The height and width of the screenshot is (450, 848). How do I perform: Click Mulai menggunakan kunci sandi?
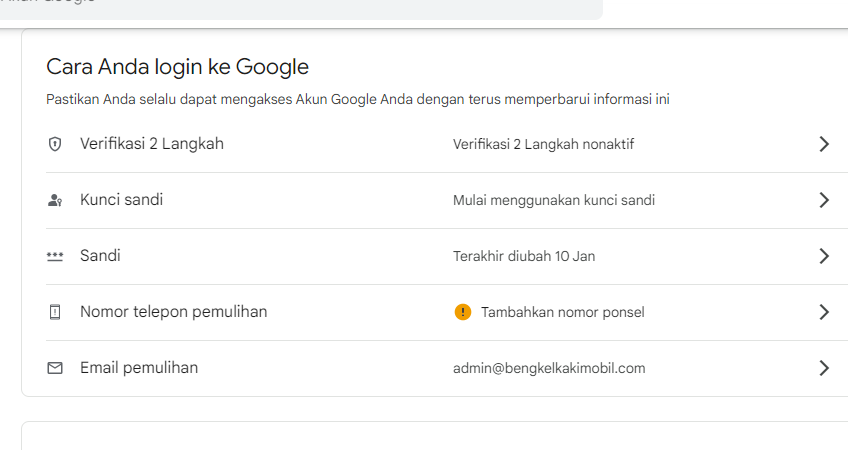(x=554, y=200)
